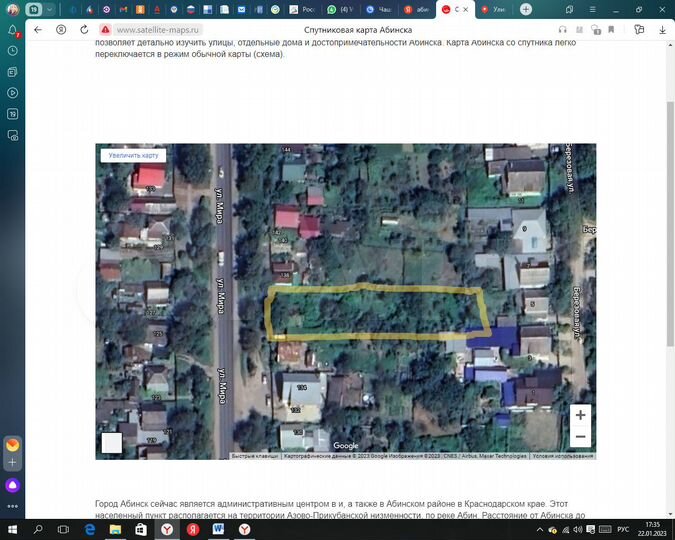Close the active satellite map tab
The width and height of the screenshot is (675, 540).
[x=466, y=9]
